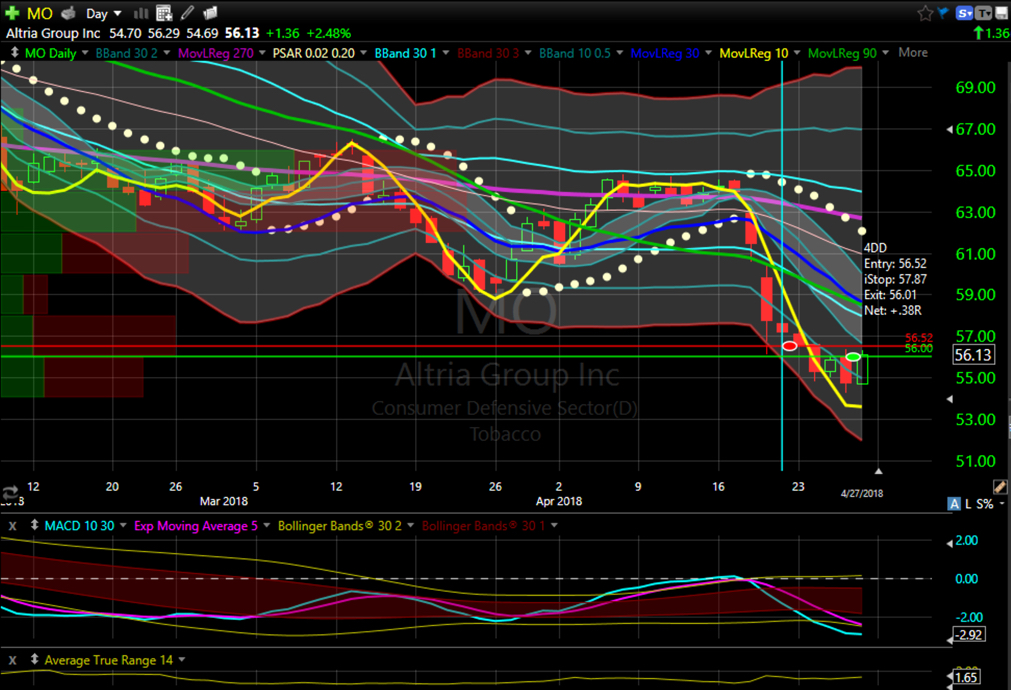This screenshot has width=1011, height=690.
Task: Click the Apr 2018 label on time axis
Action: click(x=559, y=501)
